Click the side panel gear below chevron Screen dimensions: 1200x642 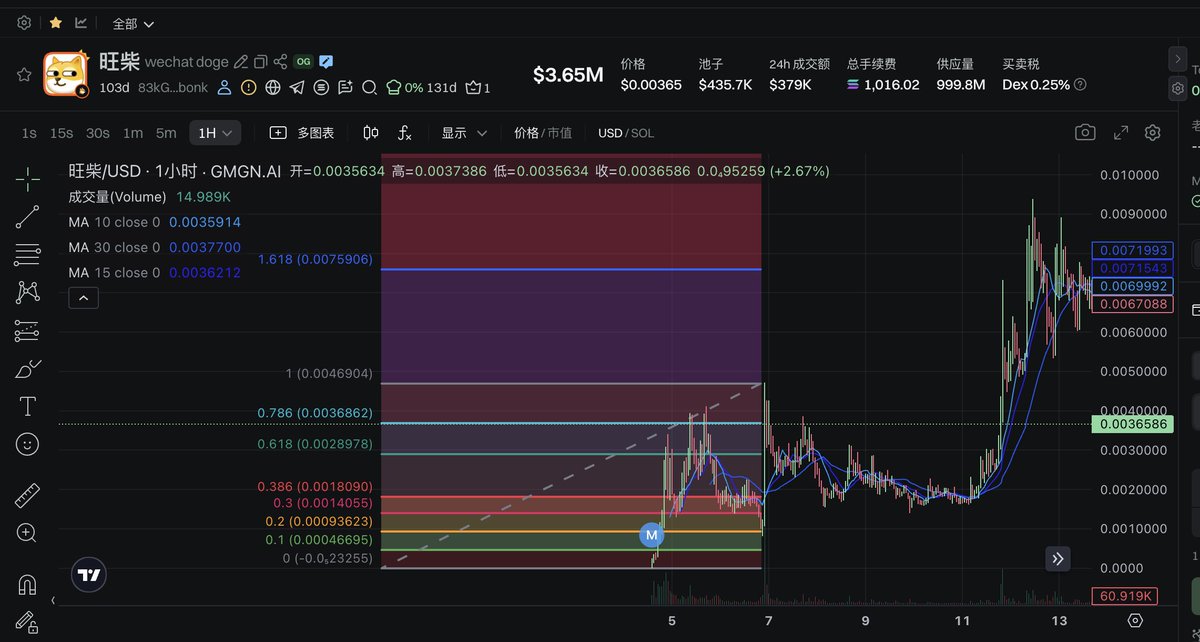pyautogui.click(x=1178, y=89)
